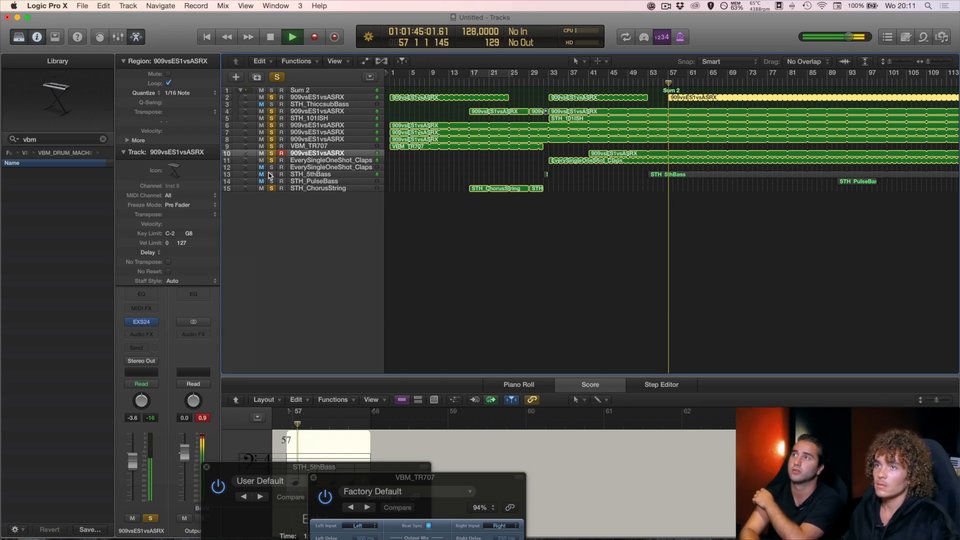Click the Forward transport button
960x540 pixels.
248,37
